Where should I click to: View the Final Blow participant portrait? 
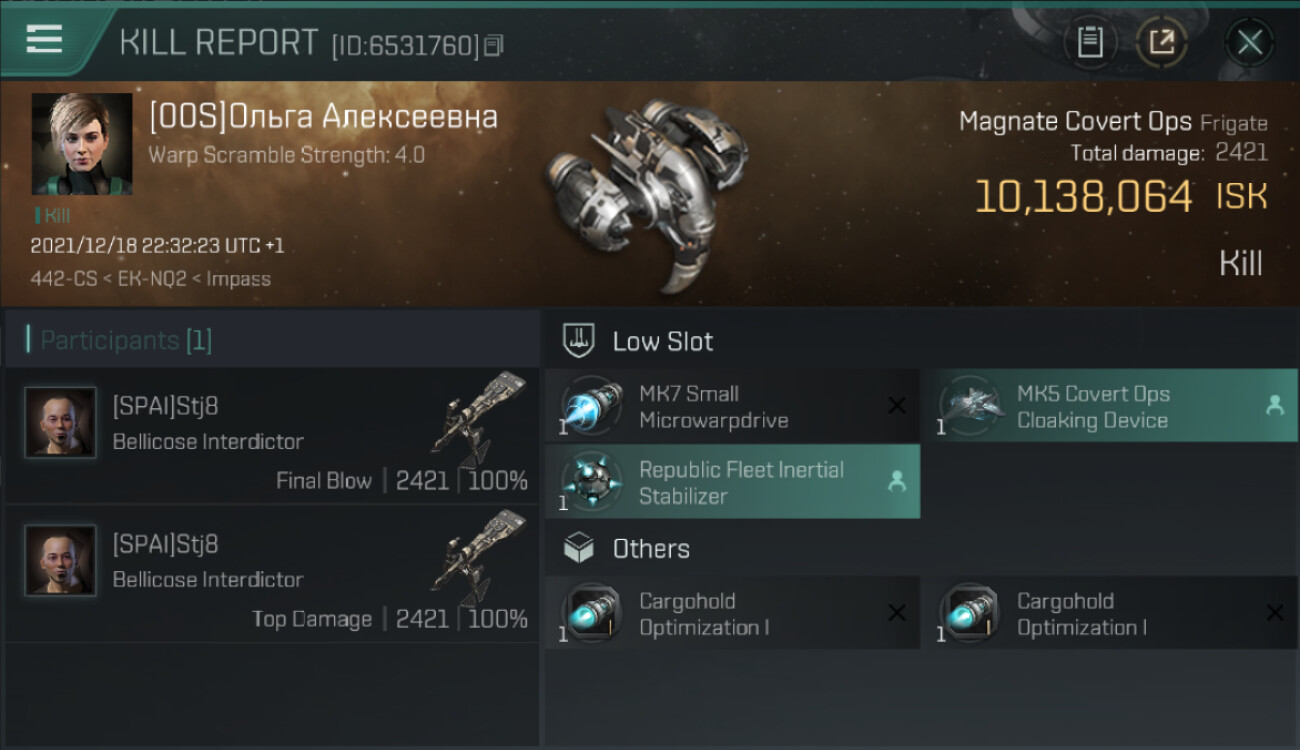[x=61, y=423]
